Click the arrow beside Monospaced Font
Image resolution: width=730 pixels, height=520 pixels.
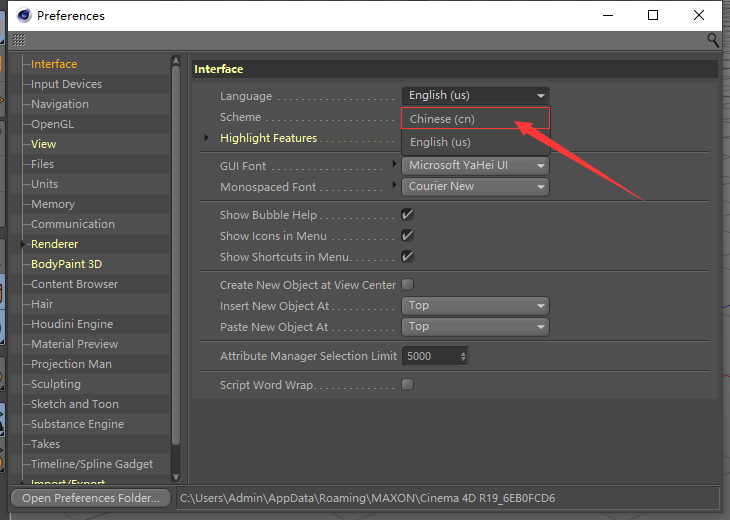pyautogui.click(x=394, y=184)
